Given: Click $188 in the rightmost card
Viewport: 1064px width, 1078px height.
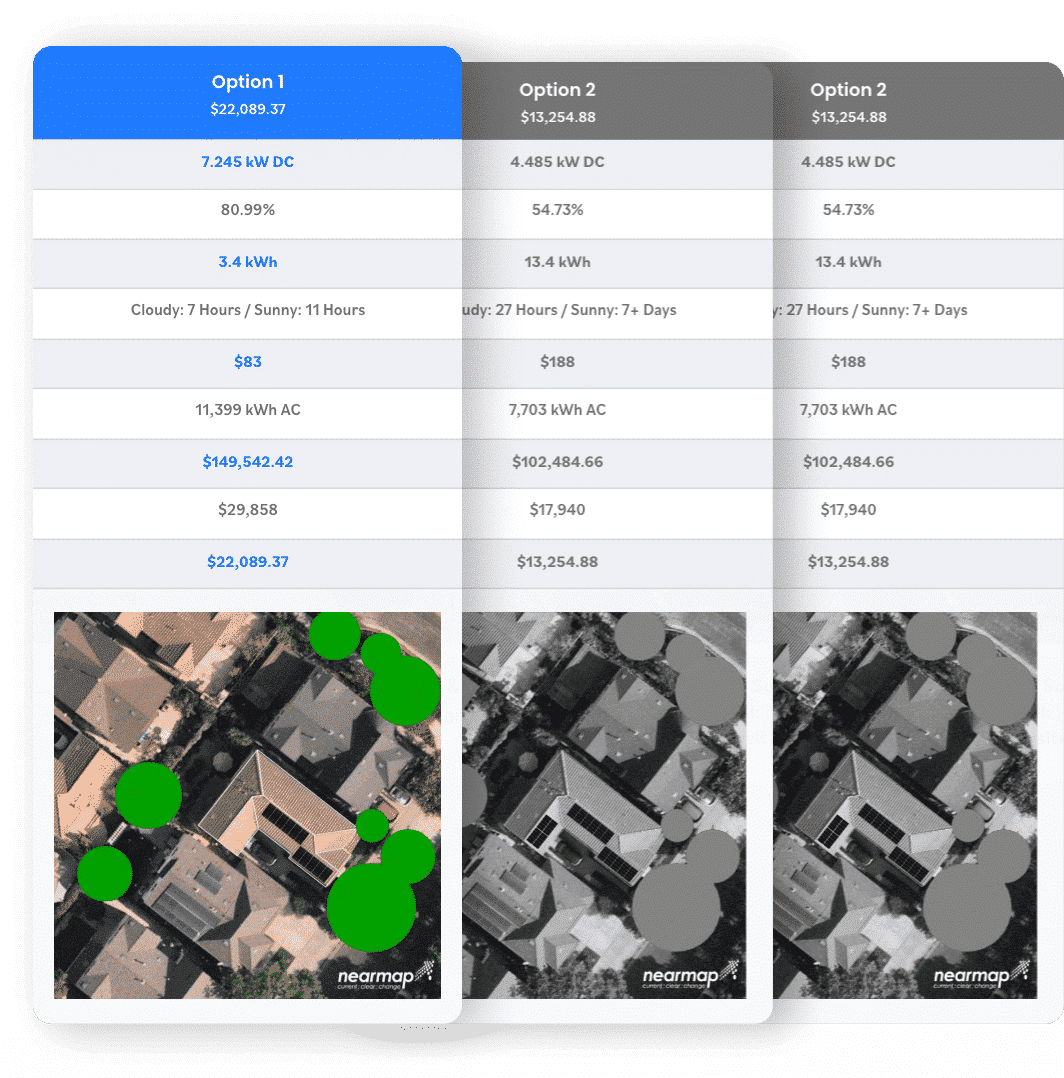Looking at the screenshot, I should coord(848,362).
